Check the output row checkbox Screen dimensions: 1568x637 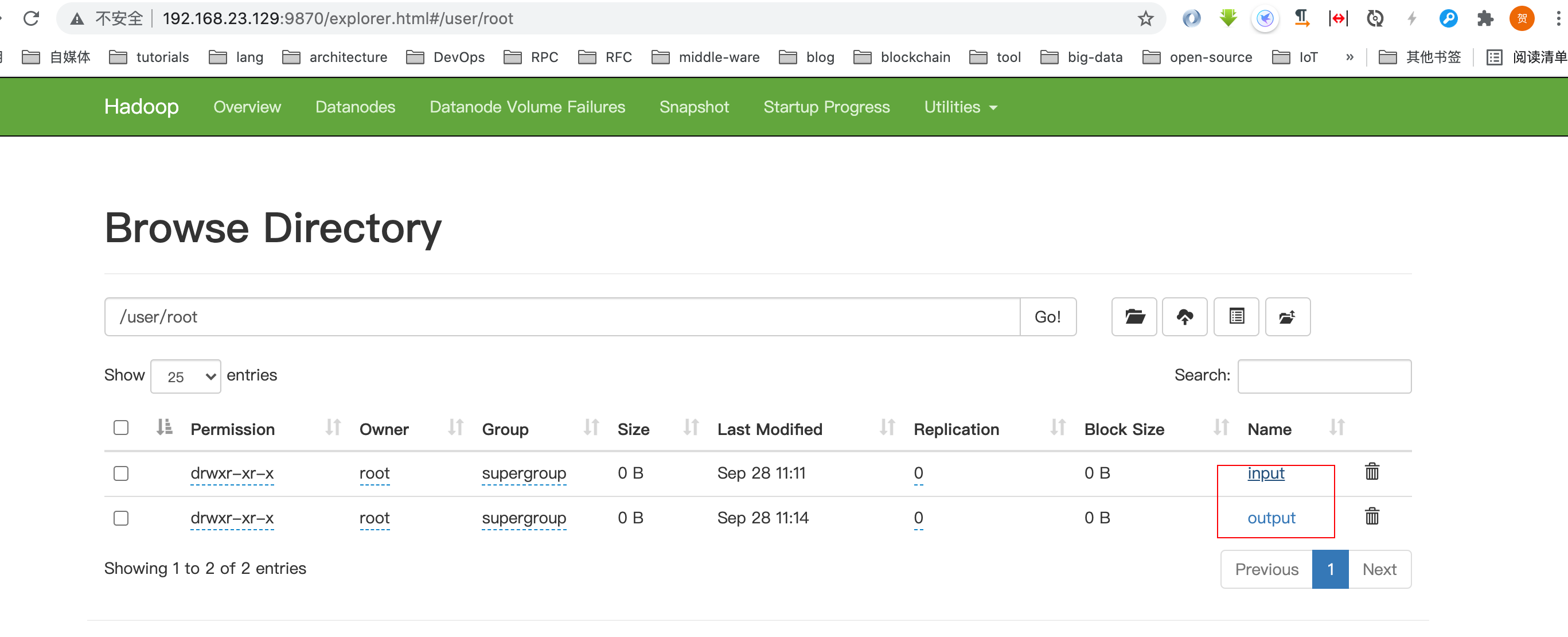pyautogui.click(x=121, y=518)
